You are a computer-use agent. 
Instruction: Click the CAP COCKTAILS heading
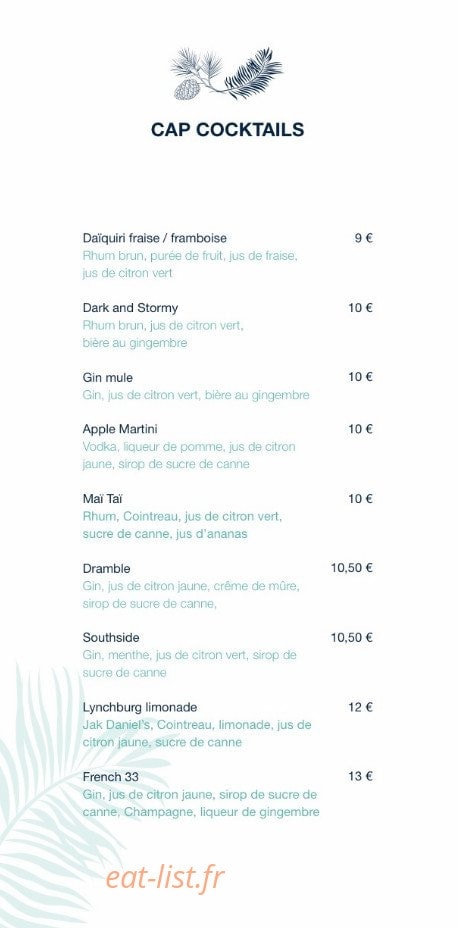[227, 130]
